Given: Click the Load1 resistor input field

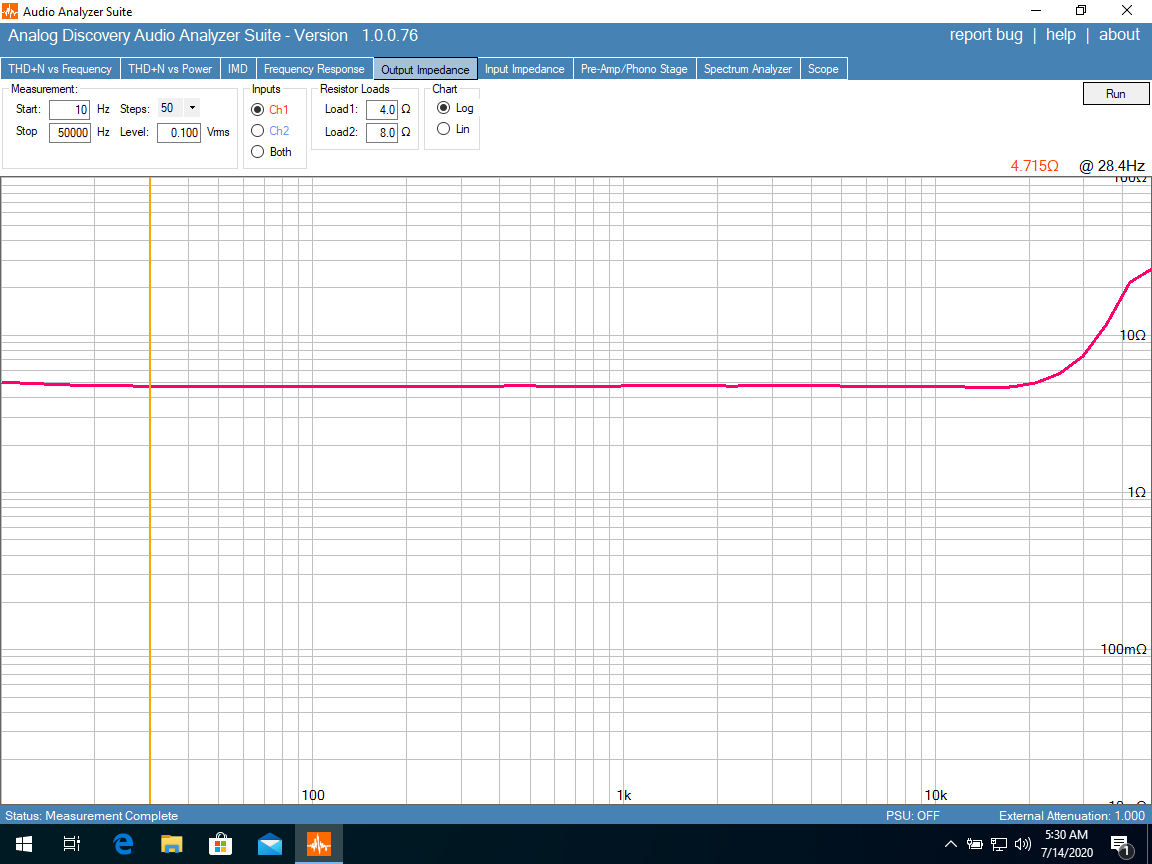Looking at the screenshot, I should [x=382, y=109].
